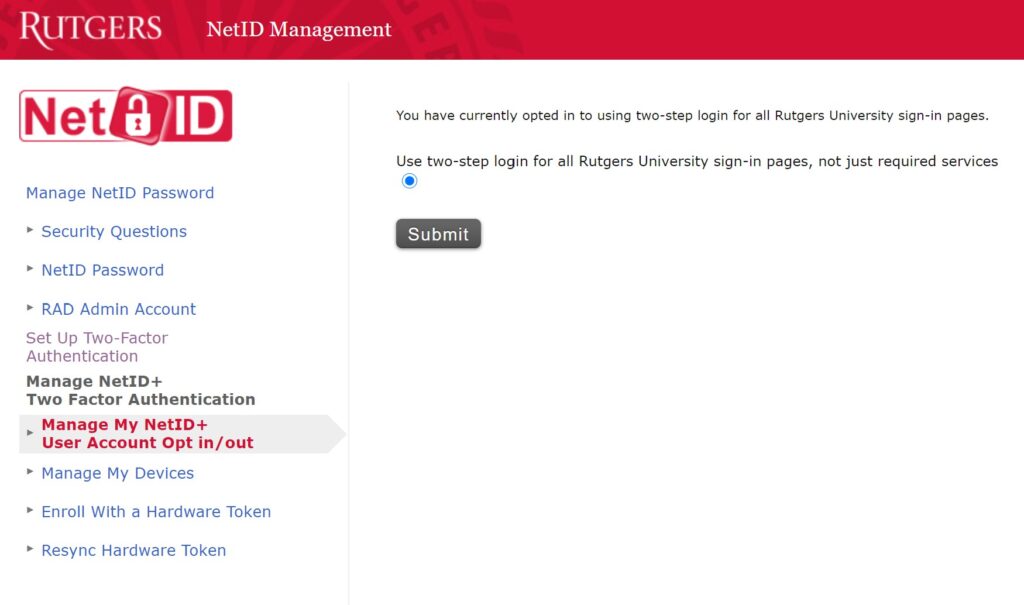Click the Rutgers logo in the header
Image resolution: width=1024 pixels, height=605 pixels.
pyautogui.click(x=90, y=29)
